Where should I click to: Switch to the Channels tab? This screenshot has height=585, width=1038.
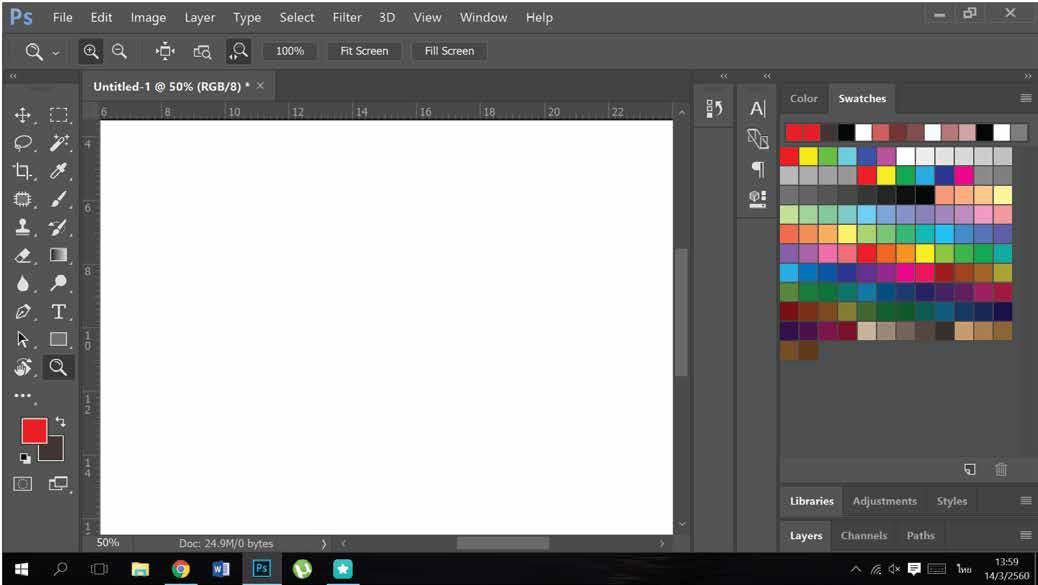[864, 535]
